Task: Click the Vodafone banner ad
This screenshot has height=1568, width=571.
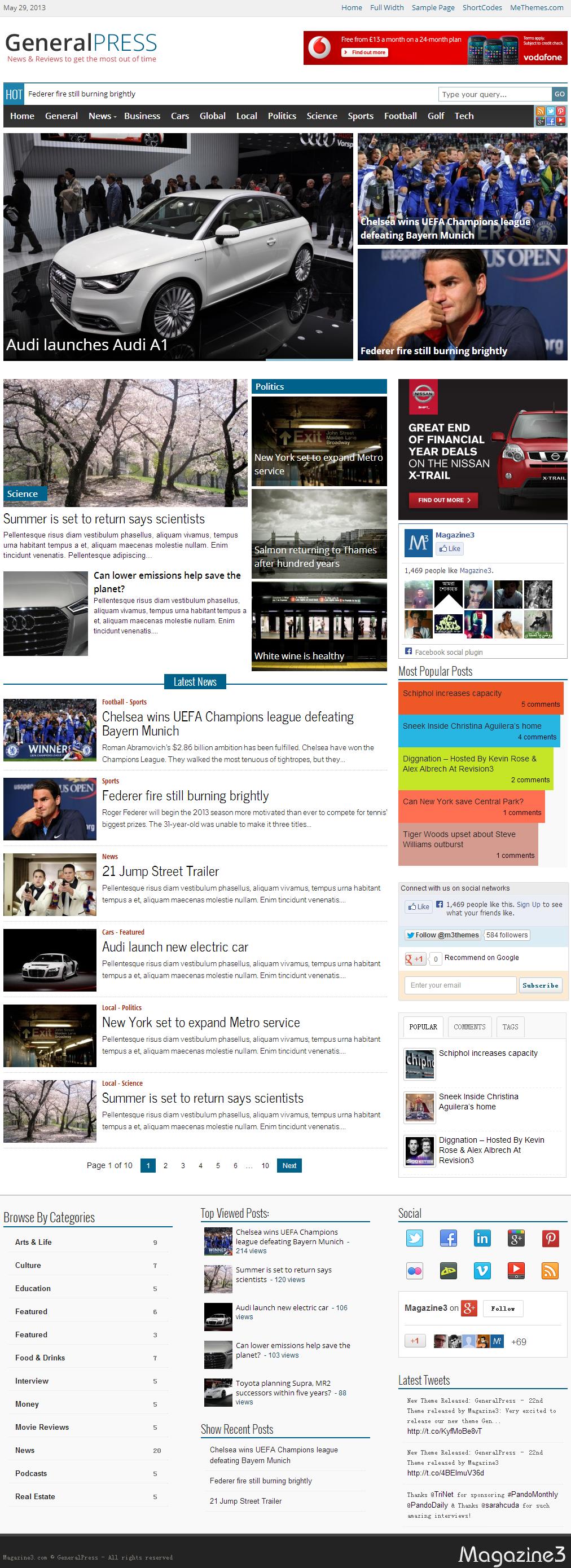Action: [x=435, y=48]
